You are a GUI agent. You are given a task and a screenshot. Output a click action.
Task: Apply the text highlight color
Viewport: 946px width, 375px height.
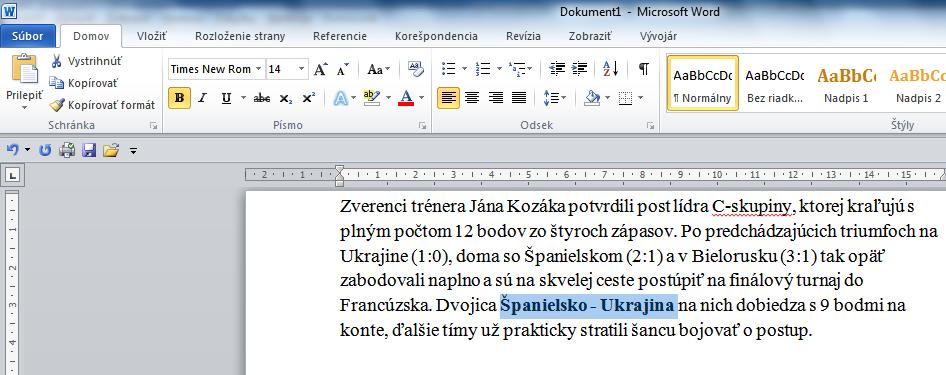click(x=372, y=98)
